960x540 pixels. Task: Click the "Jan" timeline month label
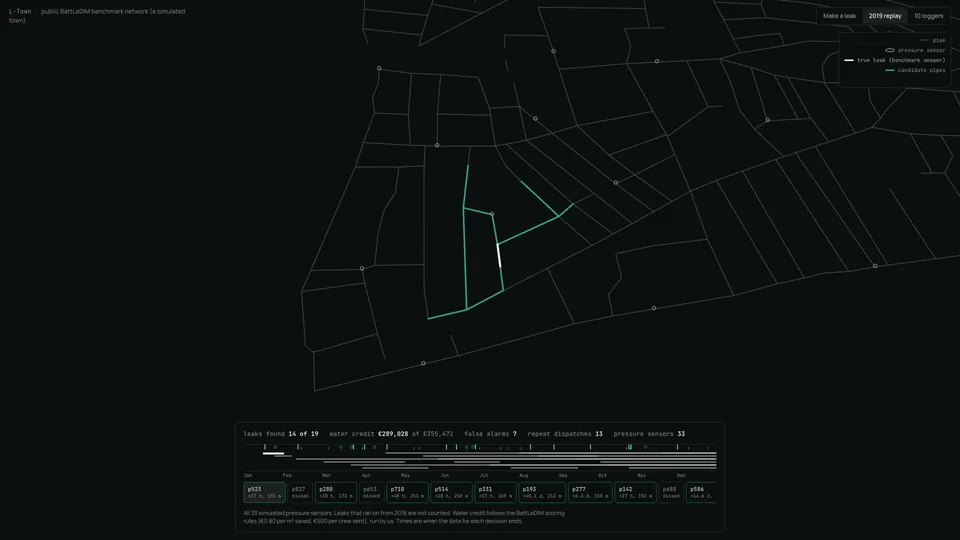[x=247, y=475]
